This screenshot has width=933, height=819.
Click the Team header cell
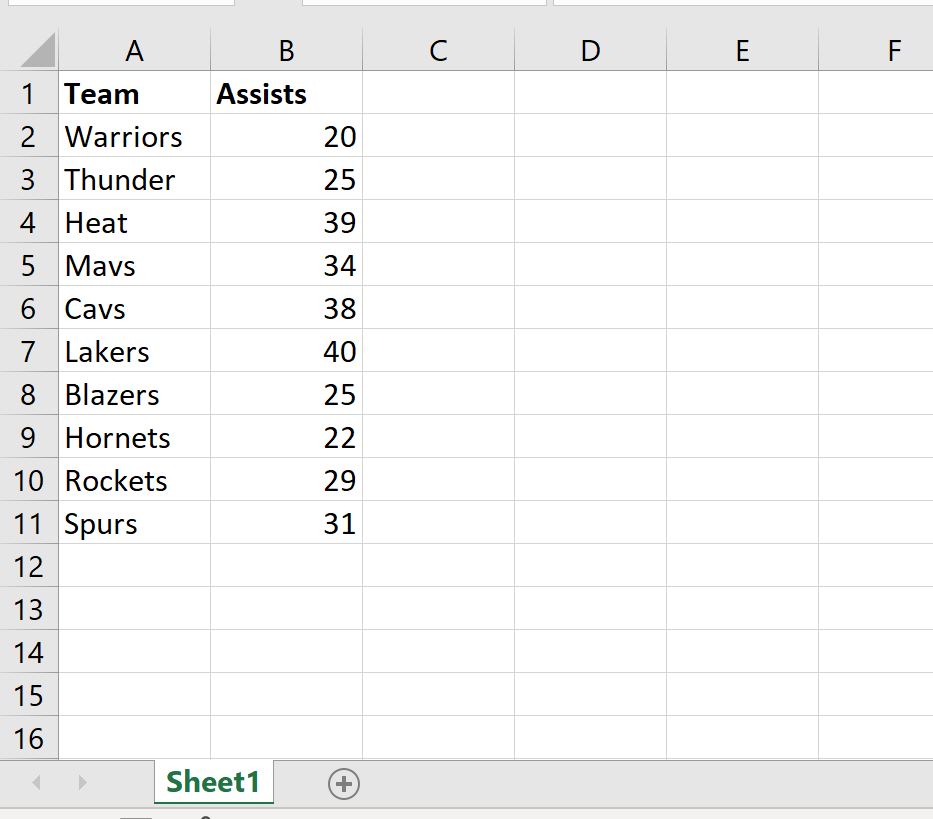pyautogui.click(x=134, y=94)
